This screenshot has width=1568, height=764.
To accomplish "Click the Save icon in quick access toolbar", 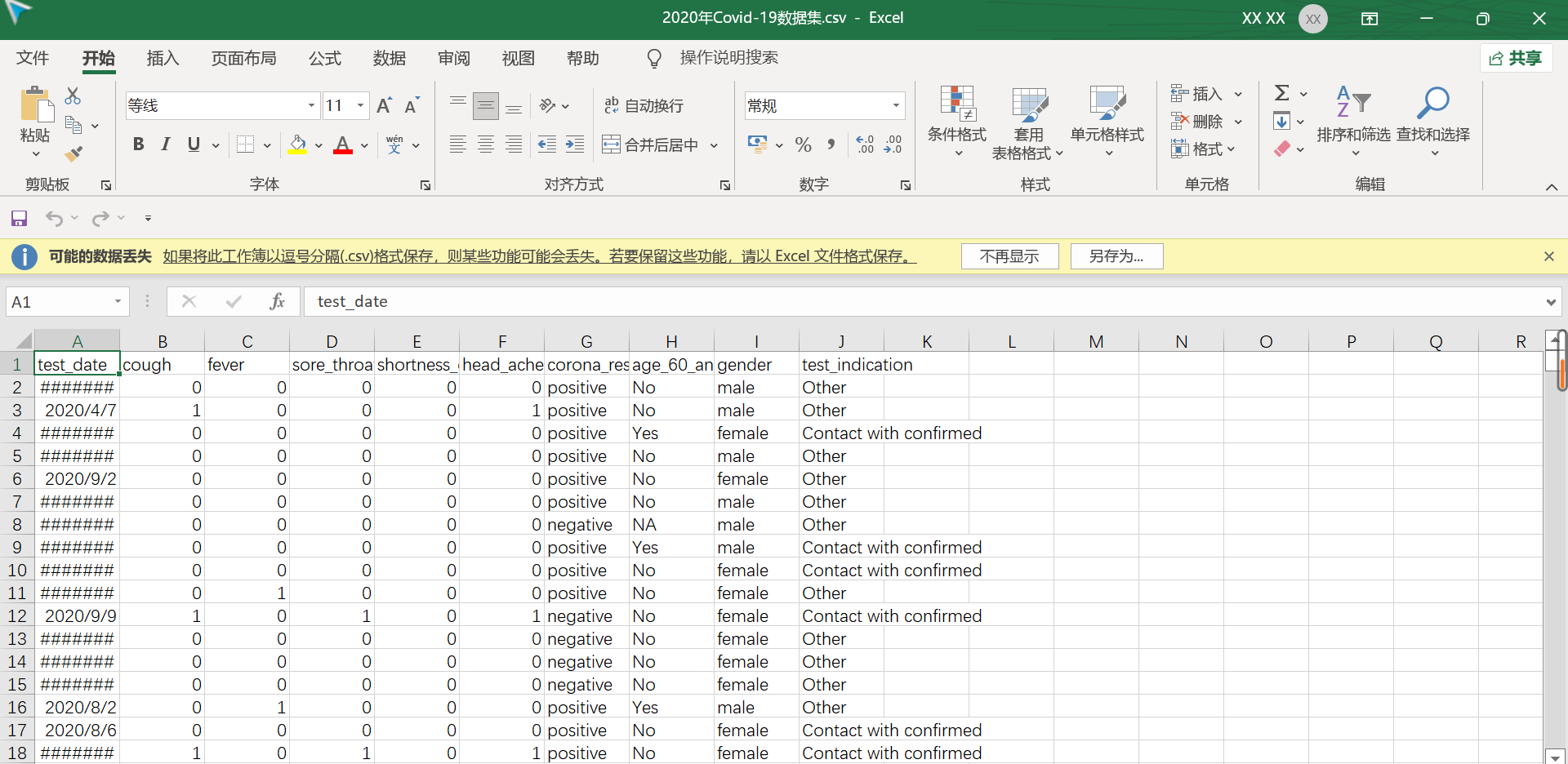I will 19,218.
